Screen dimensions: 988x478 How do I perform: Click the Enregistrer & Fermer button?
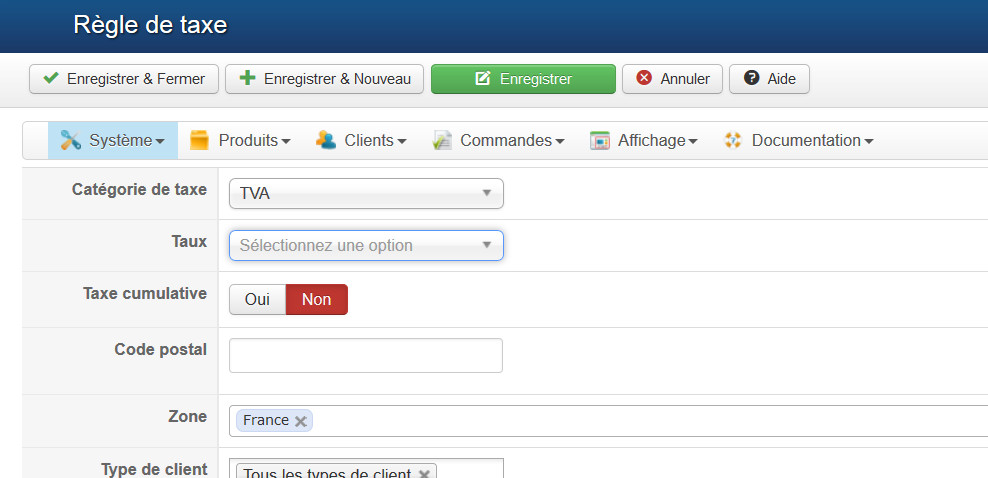pos(124,79)
